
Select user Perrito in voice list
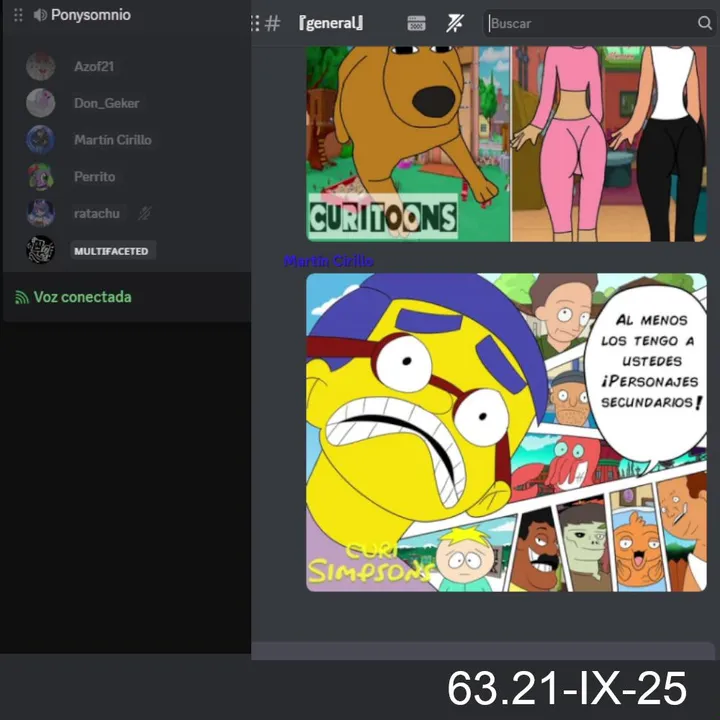coord(95,177)
